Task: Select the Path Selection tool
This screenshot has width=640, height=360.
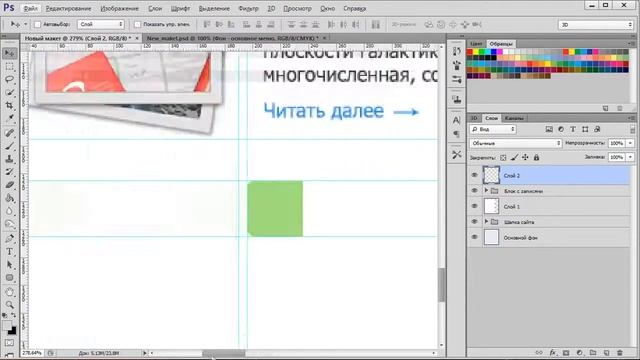Action: click(9, 265)
